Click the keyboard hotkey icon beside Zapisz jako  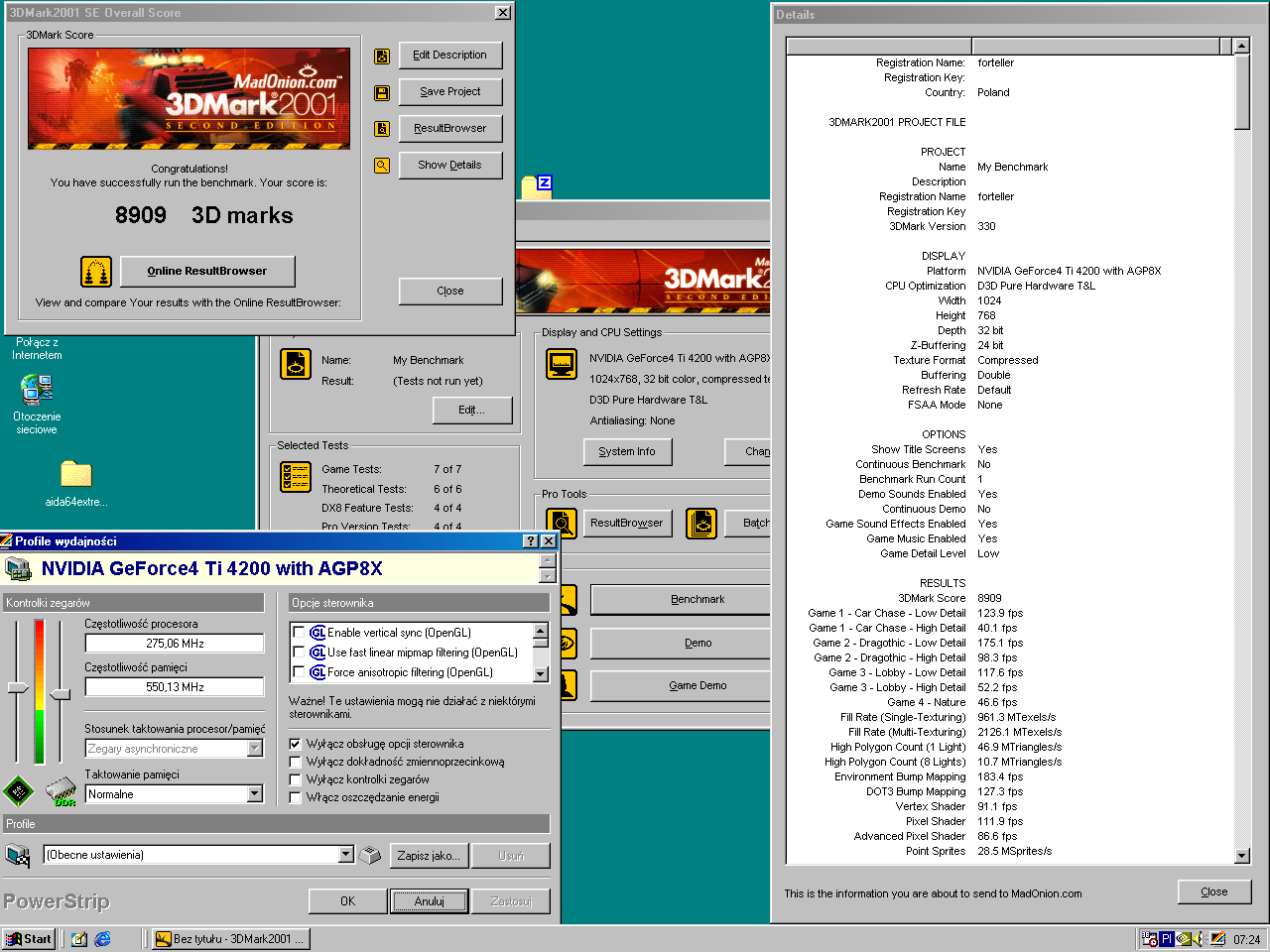[370, 855]
